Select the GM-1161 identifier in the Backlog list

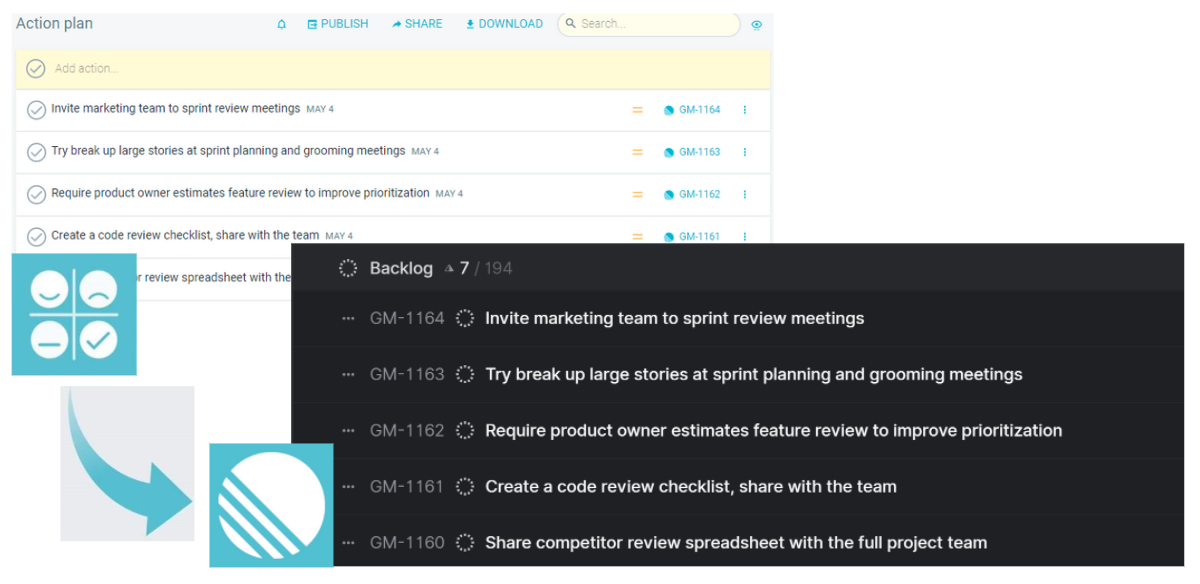coord(407,486)
